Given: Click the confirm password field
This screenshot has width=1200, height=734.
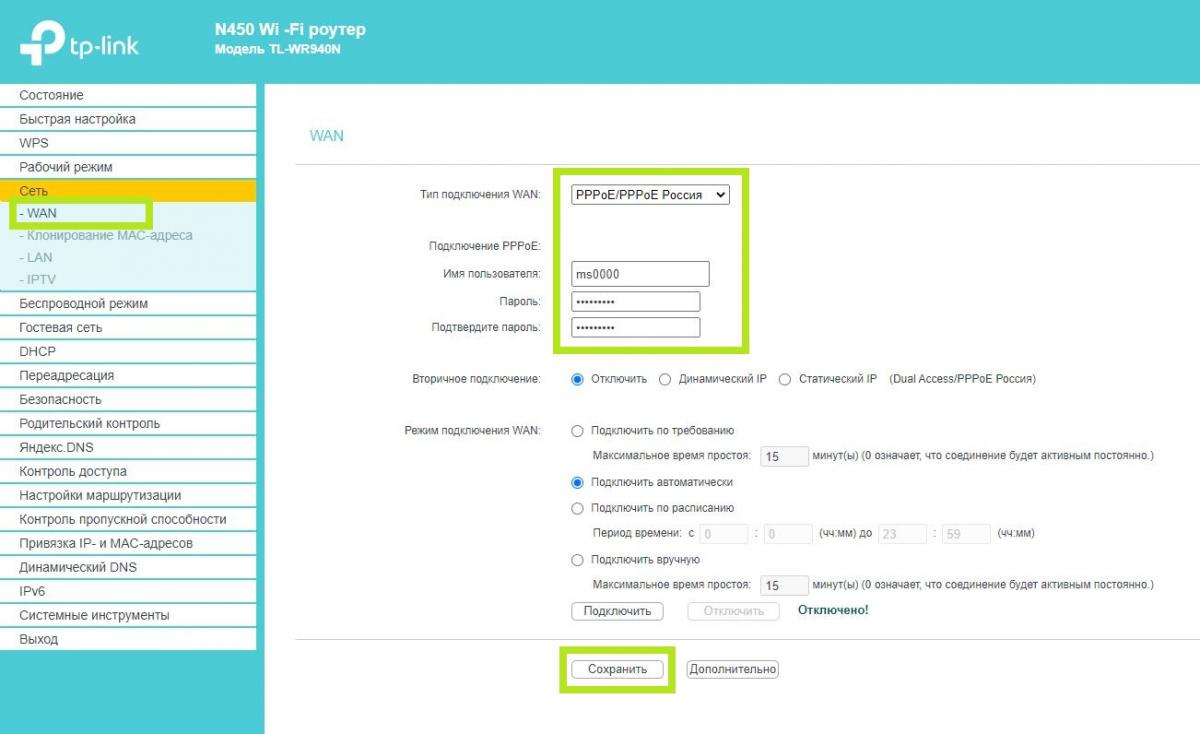Looking at the screenshot, I should tap(635, 328).
